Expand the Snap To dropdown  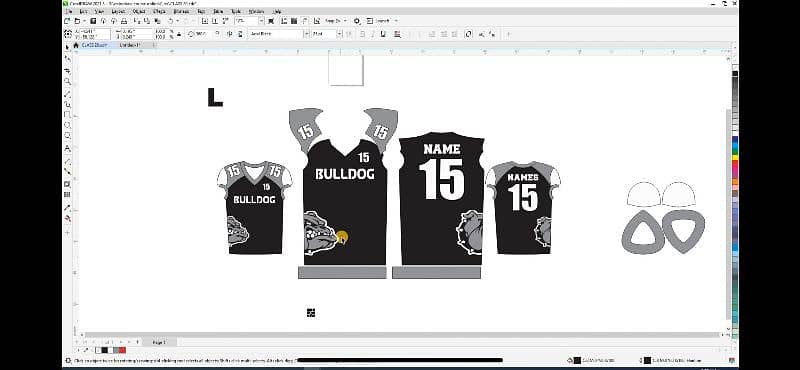coord(345,21)
